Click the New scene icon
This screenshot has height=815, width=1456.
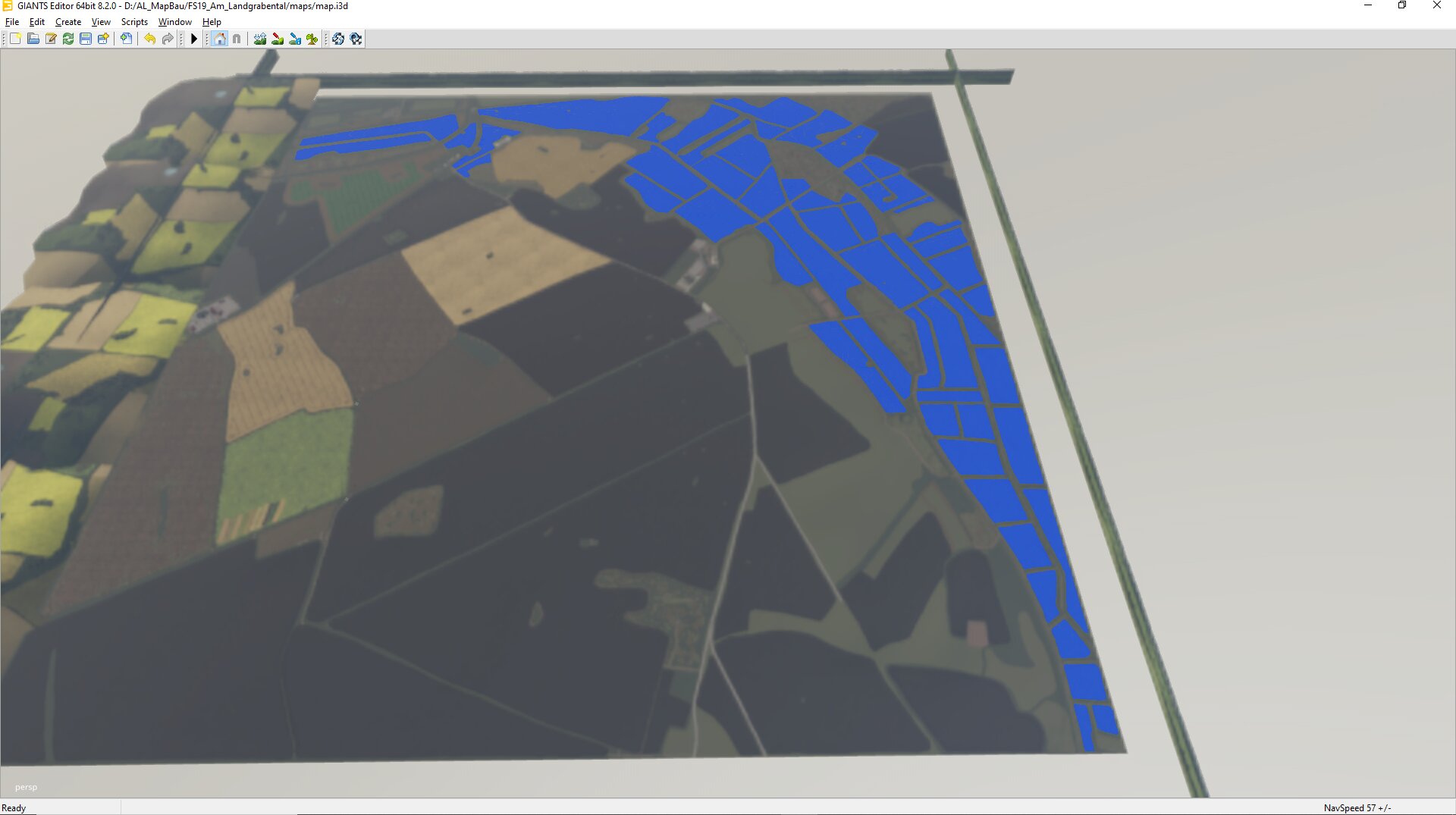15,39
